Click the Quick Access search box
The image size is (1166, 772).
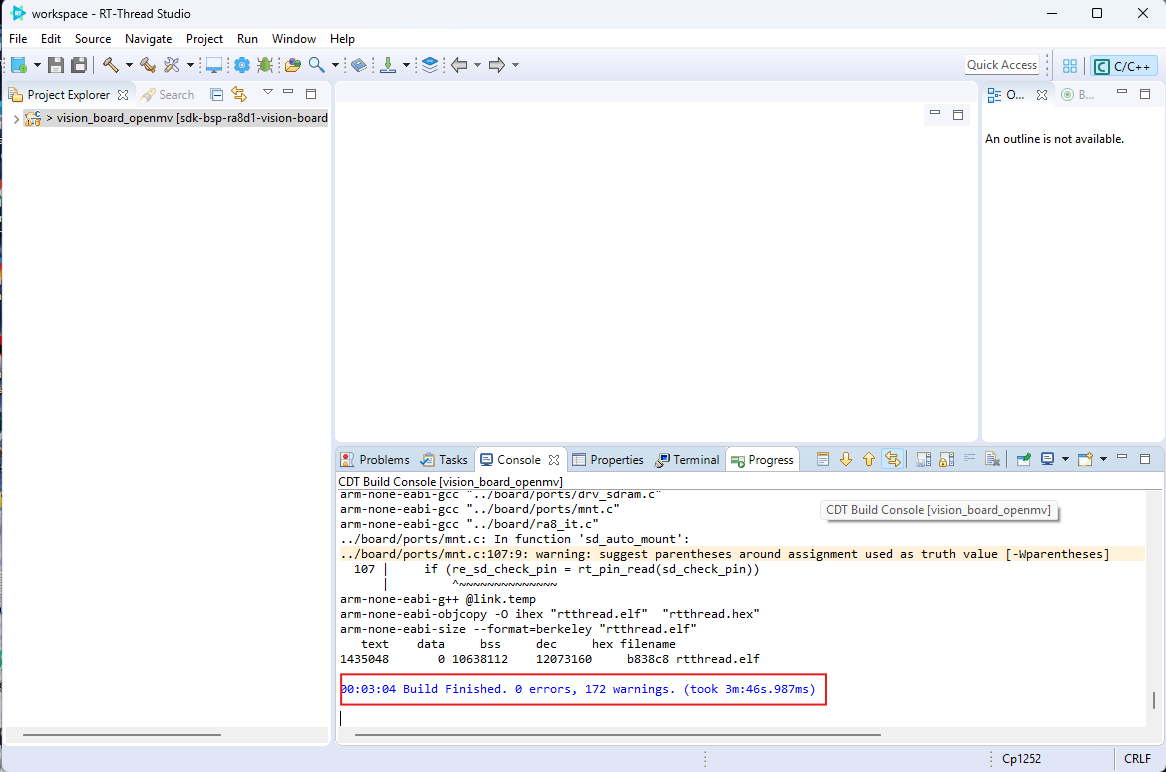point(1001,65)
